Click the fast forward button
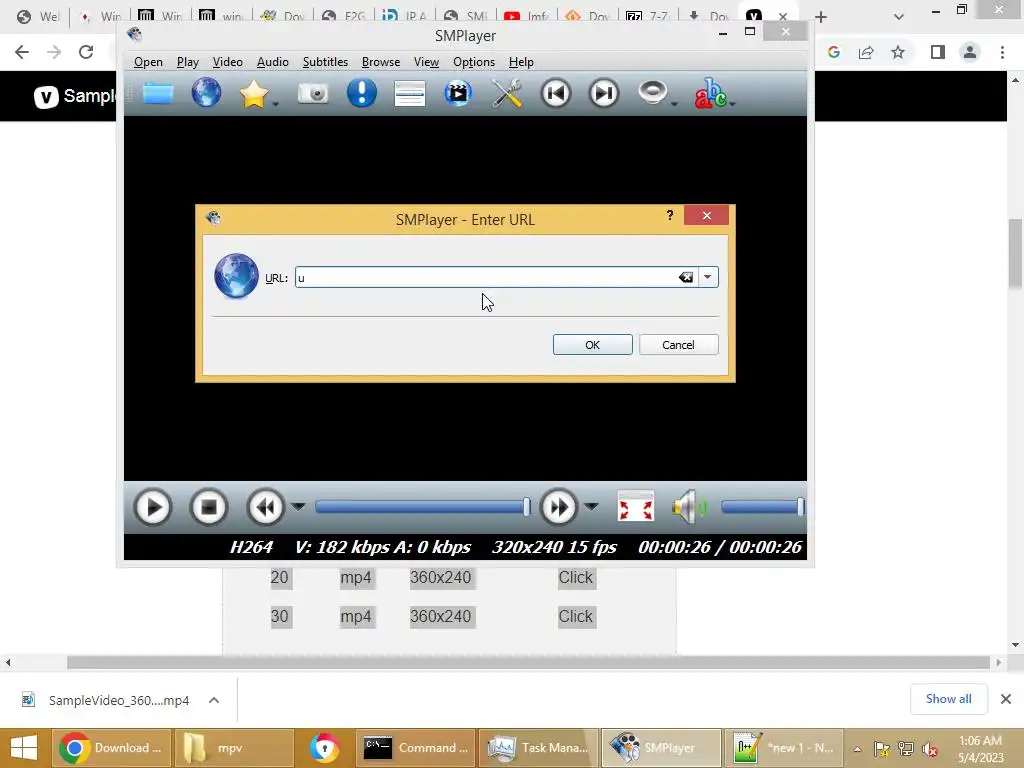The image size is (1024, 768). [x=558, y=507]
